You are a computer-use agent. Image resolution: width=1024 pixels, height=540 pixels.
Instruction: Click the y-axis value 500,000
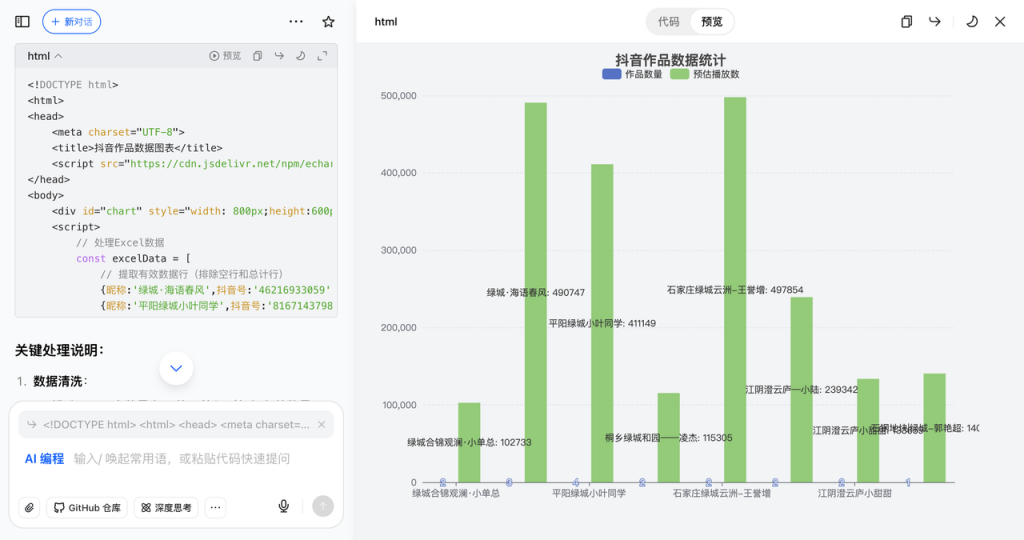[398, 96]
